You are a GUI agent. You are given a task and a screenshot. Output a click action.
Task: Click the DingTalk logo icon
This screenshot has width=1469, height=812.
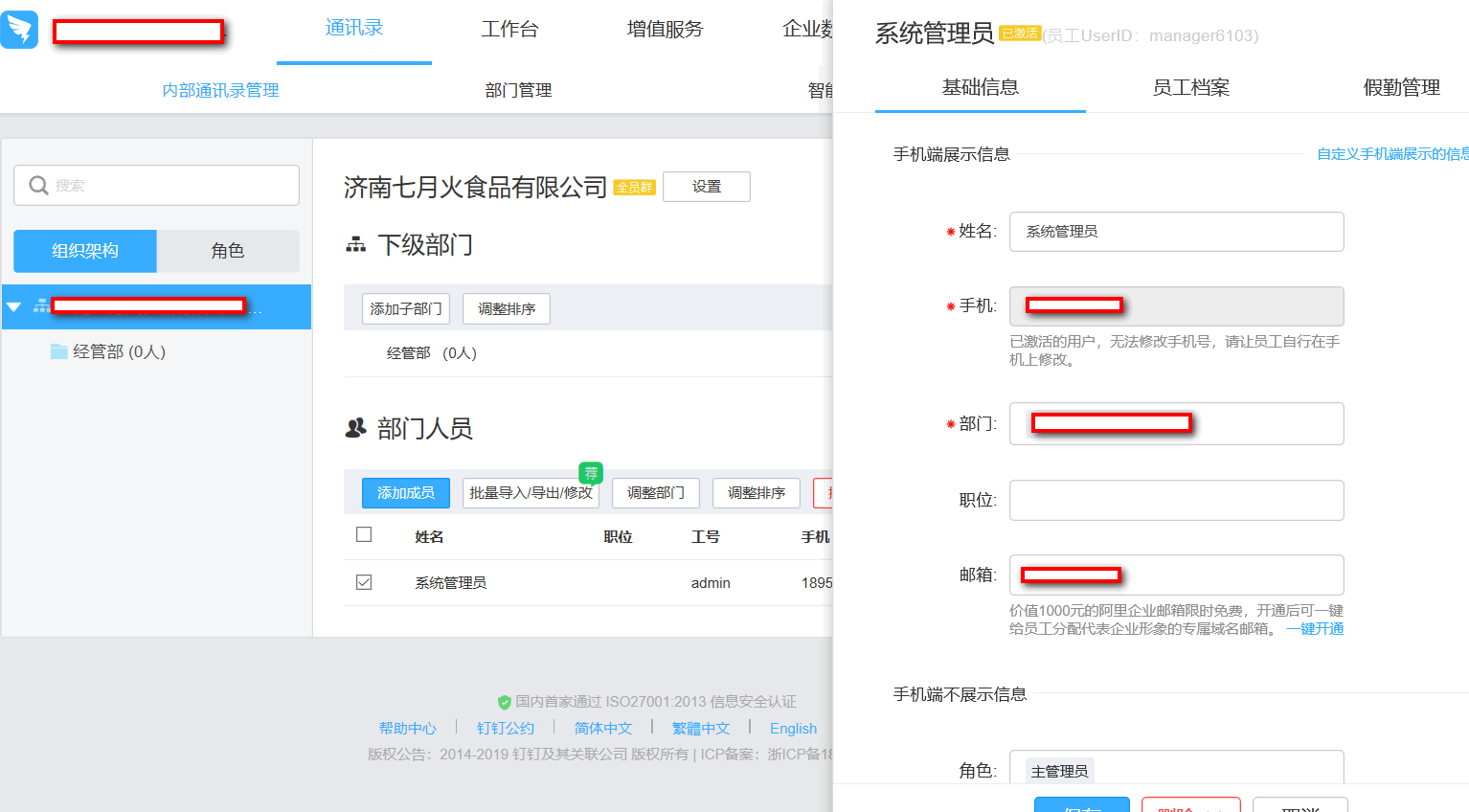click(x=19, y=30)
